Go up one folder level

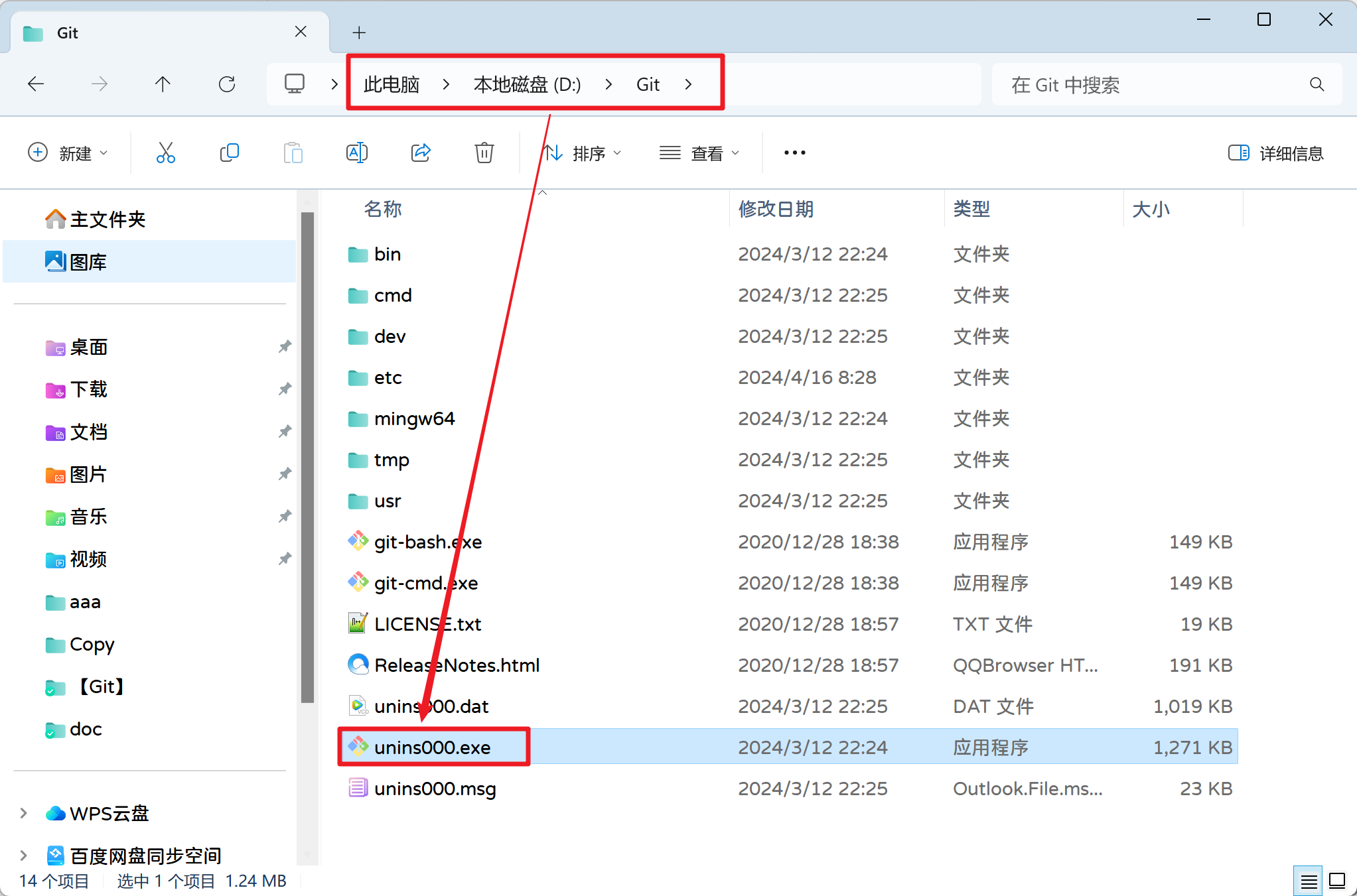[163, 84]
